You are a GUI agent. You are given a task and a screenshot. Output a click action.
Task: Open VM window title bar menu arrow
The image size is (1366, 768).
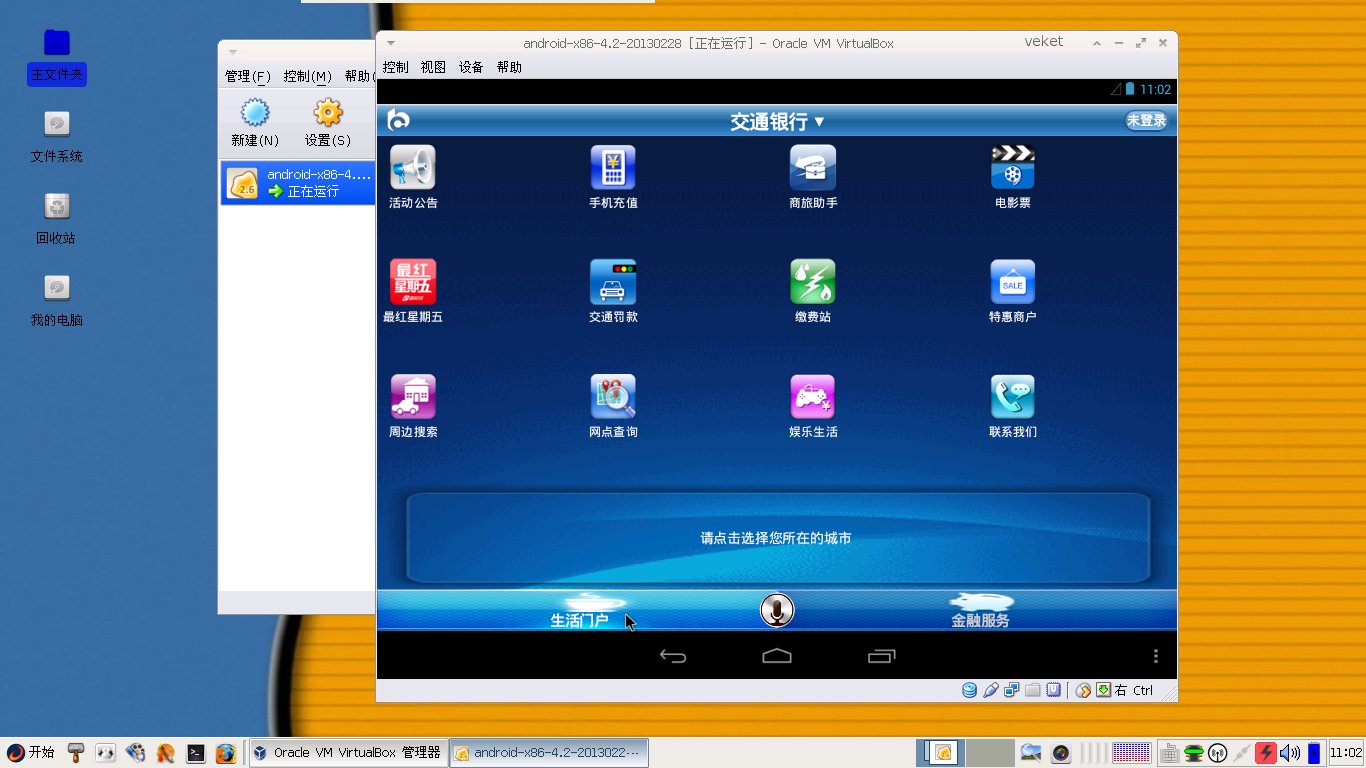(x=391, y=43)
